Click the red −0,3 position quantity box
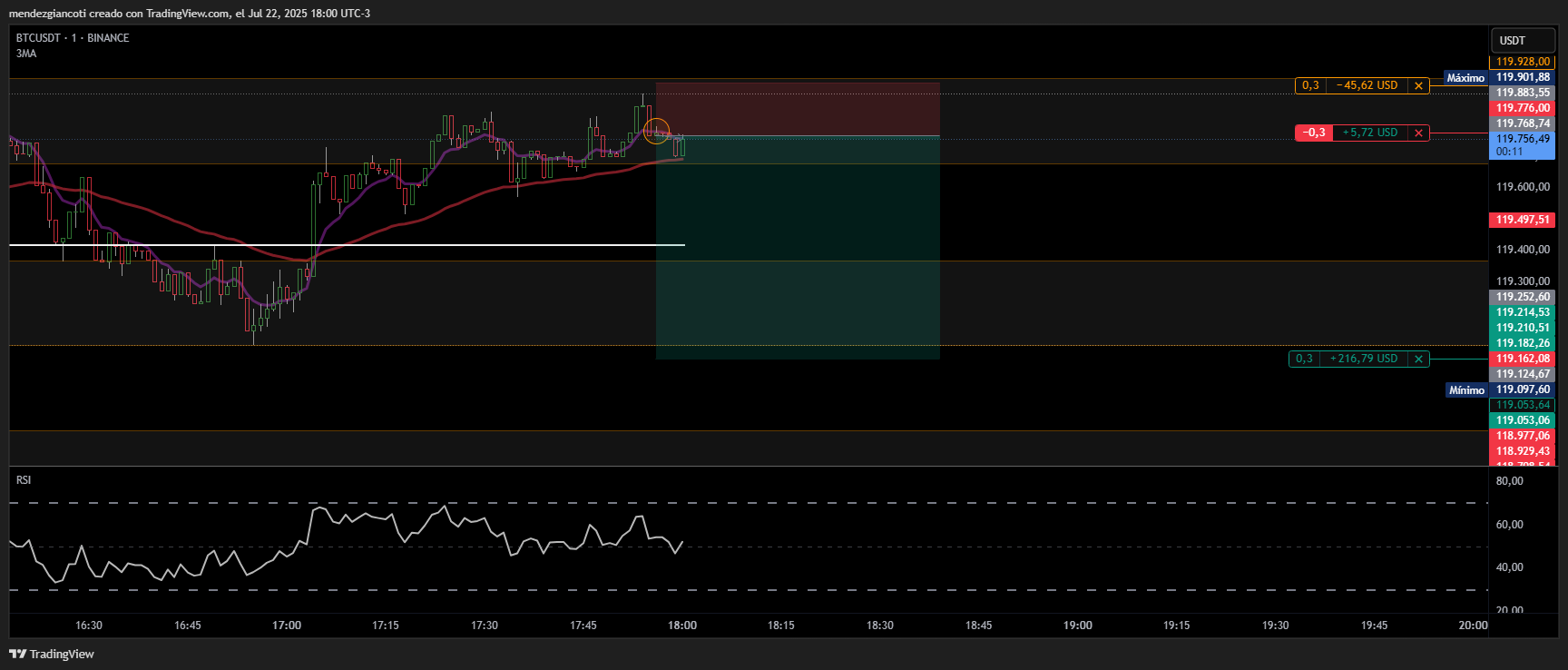The height and width of the screenshot is (670, 1568). 1314,133
